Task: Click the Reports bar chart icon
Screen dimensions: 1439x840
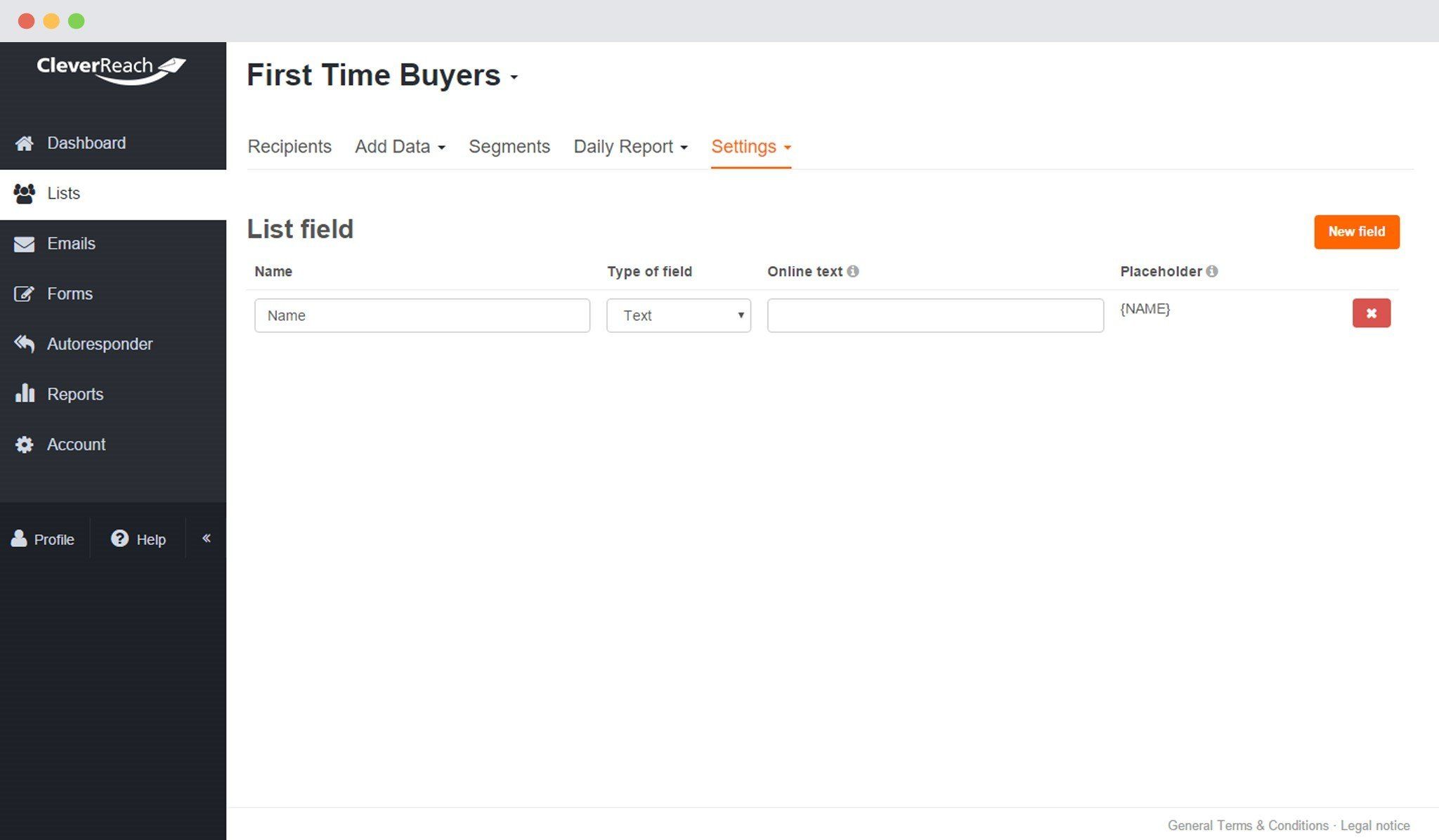Action: (25, 393)
